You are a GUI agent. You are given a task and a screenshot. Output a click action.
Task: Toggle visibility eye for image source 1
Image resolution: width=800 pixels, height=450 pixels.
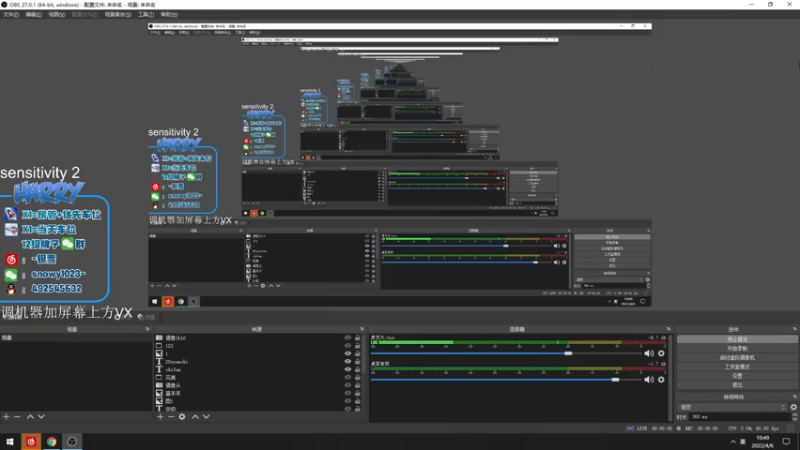tap(348, 354)
